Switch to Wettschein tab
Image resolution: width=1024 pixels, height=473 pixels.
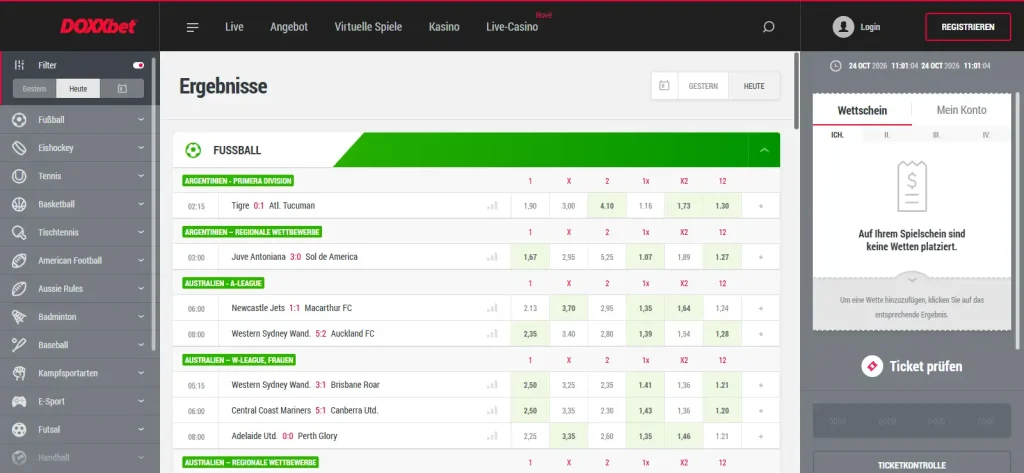(x=862, y=110)
